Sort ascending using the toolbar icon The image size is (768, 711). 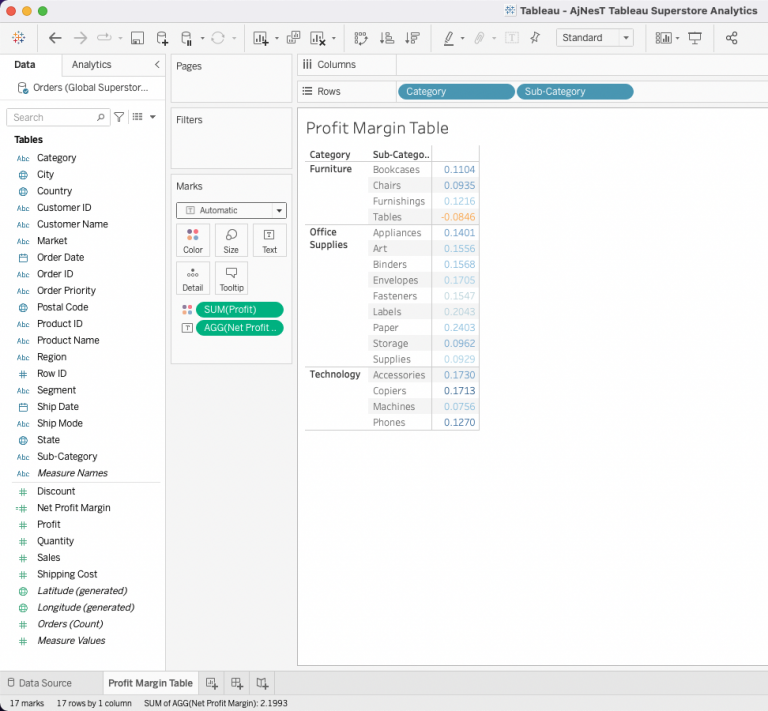tap(386, 38)
